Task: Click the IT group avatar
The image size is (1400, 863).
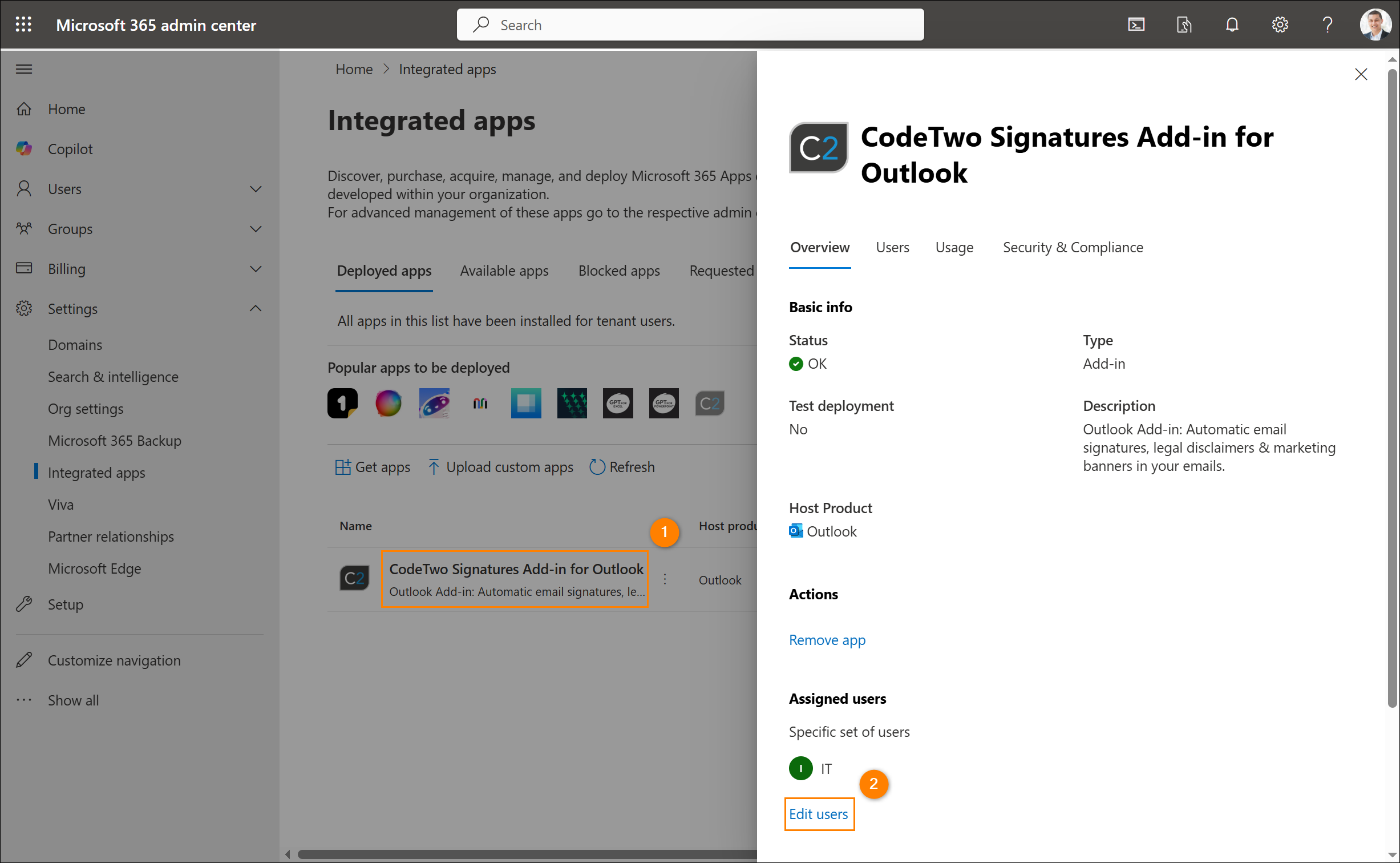Action: [801, 768]
